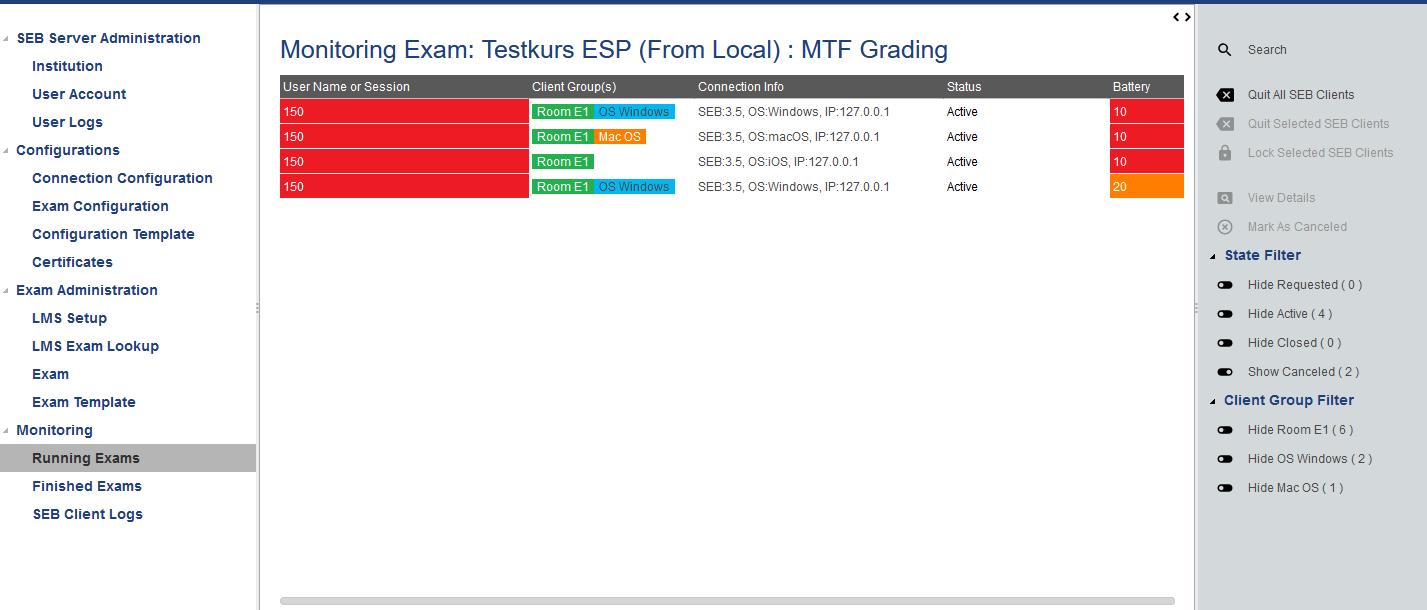The width and height of the screenshot is (1427, 610).
Task: Click the Quit All SEB Clients icon
Action: 1225,95
